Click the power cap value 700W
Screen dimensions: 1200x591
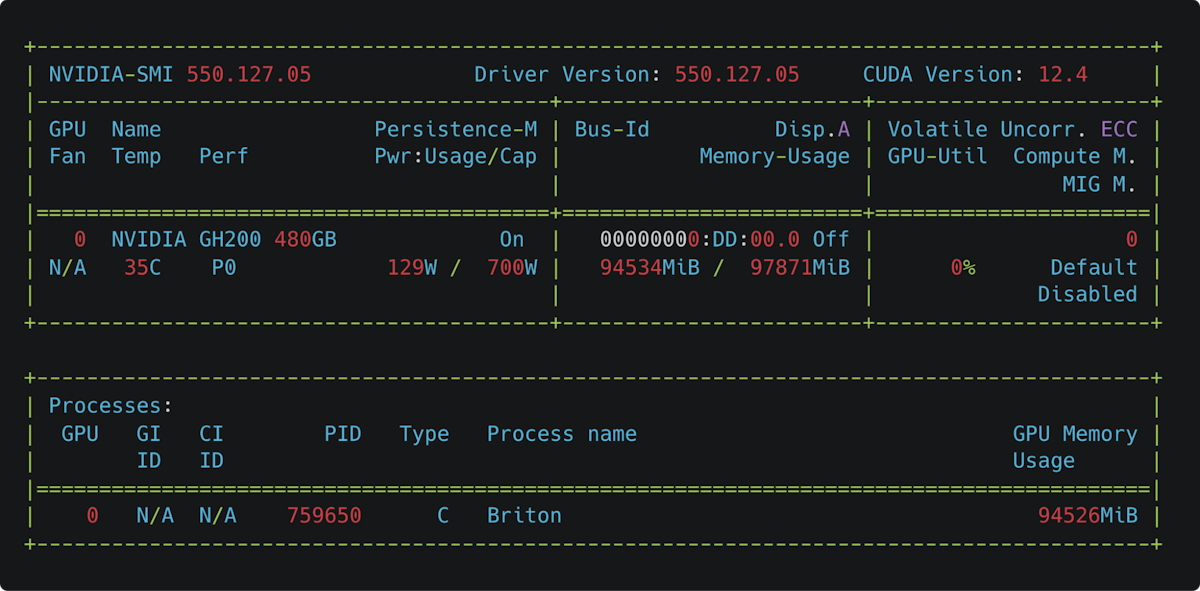[x=514, y=267]
